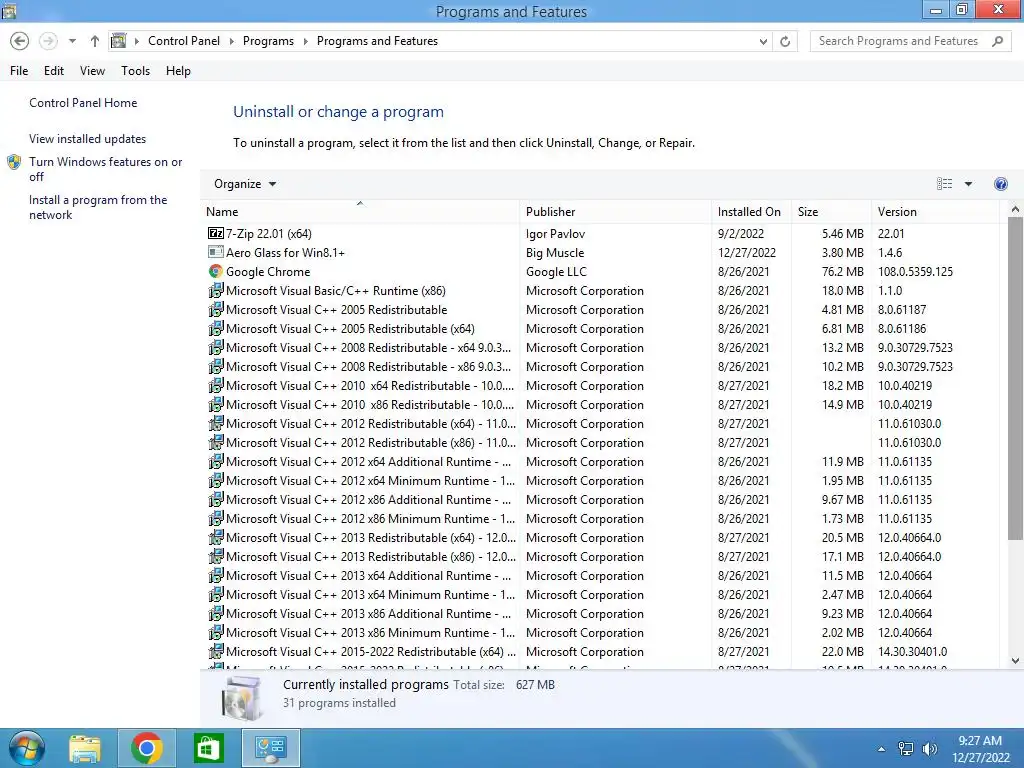
Task: Click the change view icon
Action: click(x=944, y=184)
